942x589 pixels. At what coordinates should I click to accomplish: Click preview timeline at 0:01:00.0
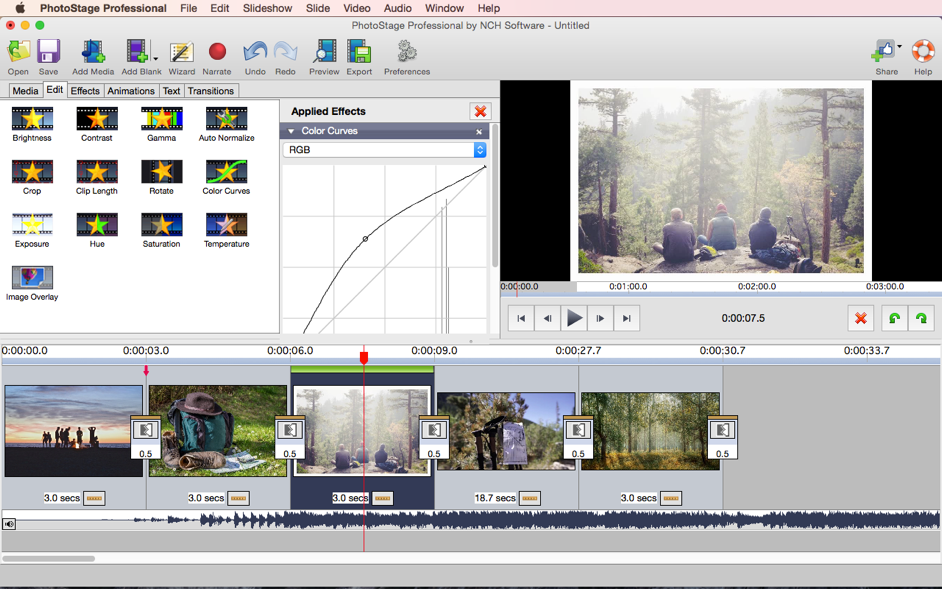pyautogui.click(x=628, y=287)
